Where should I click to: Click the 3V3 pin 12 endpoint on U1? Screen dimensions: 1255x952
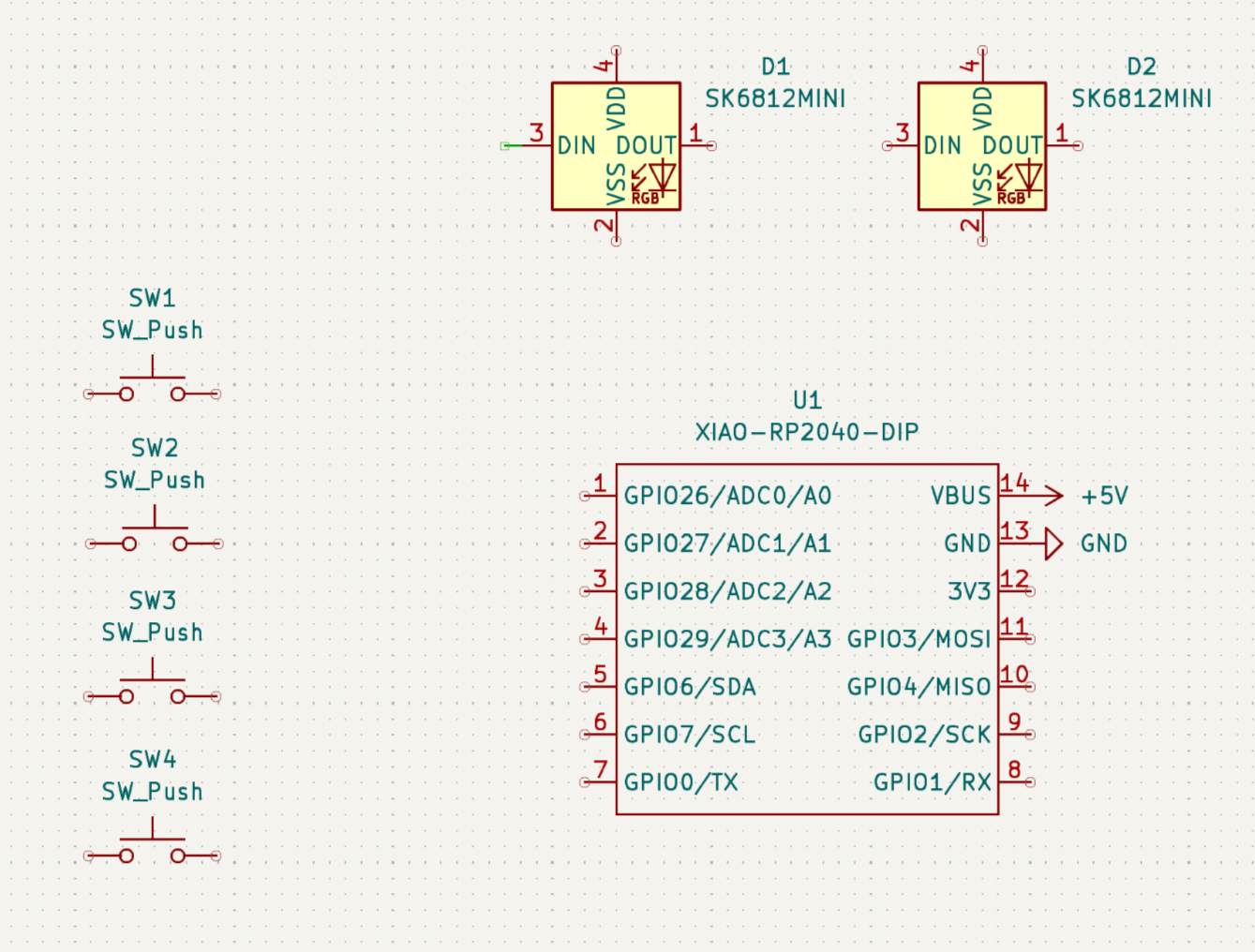click(x=1029, y=591)
